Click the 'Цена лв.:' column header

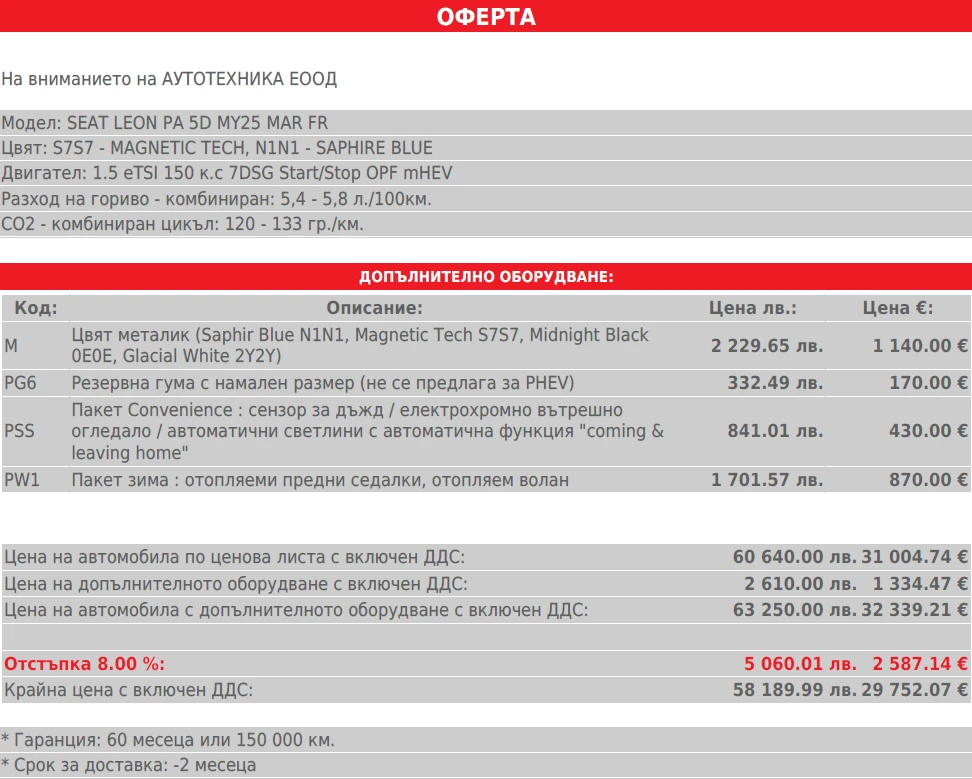point(753,308)
